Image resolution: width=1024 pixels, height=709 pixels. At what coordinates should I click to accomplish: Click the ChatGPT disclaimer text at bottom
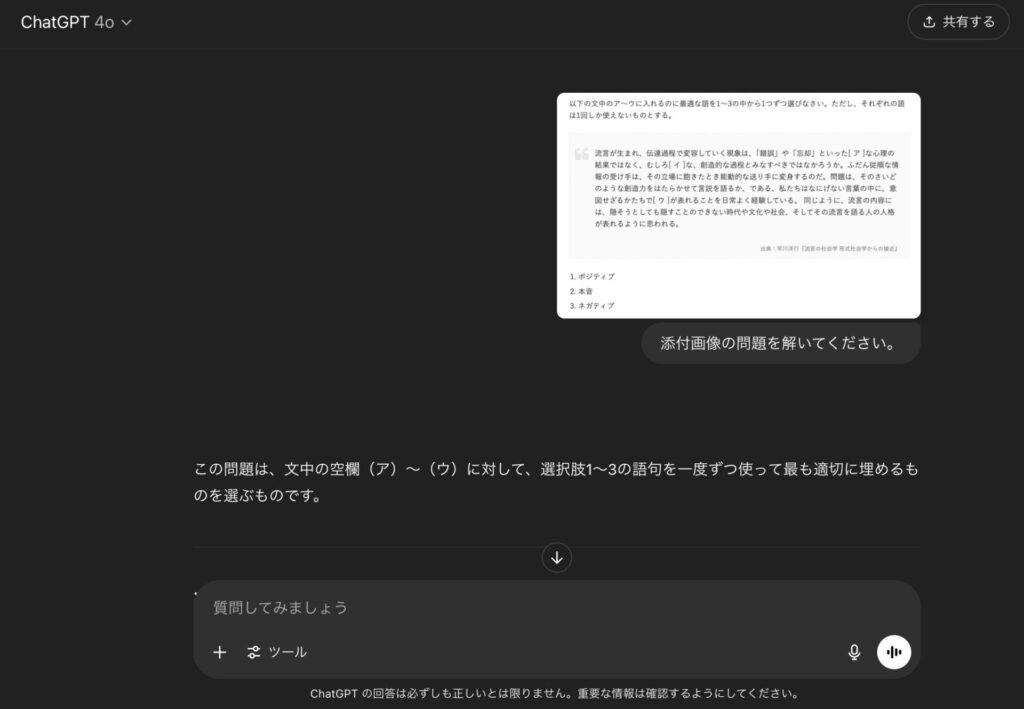coord(554,693)
